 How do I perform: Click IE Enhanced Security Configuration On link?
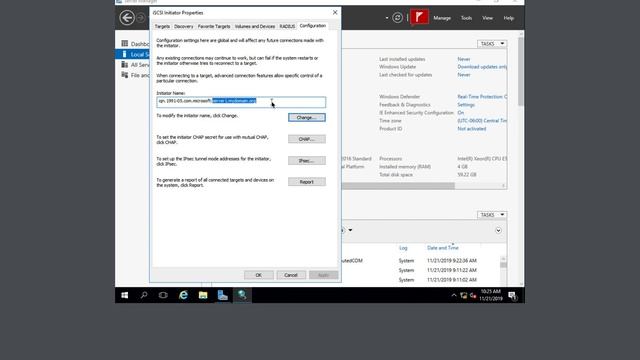click(461, 113)
